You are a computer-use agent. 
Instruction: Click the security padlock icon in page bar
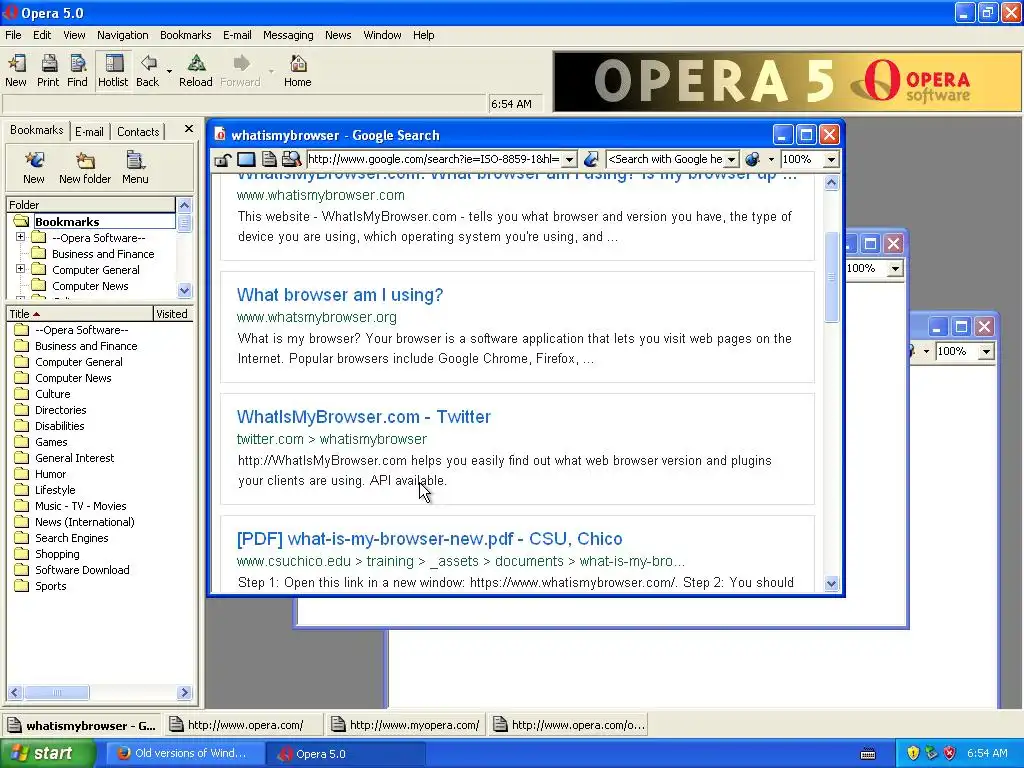(x=223, y=159)
